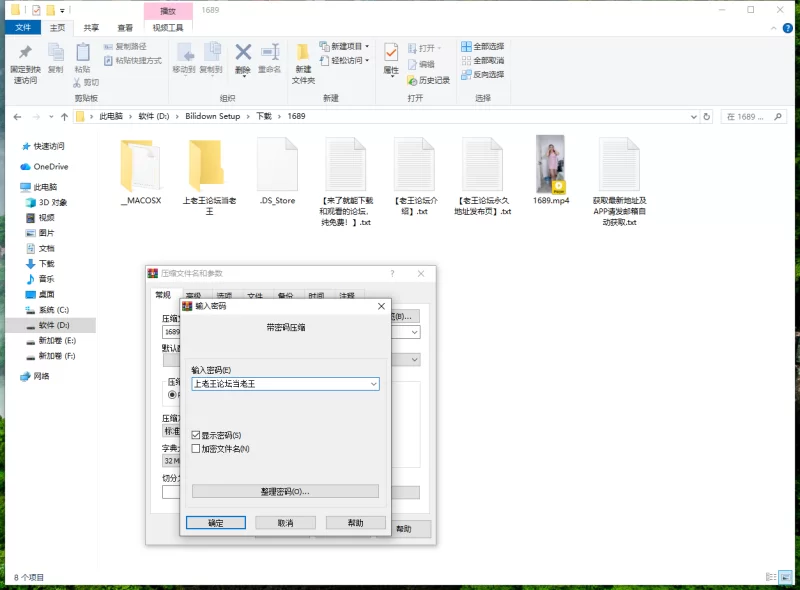Click the refresh icon in address bar
Screen dimensions: 800x590
(706, 116)
